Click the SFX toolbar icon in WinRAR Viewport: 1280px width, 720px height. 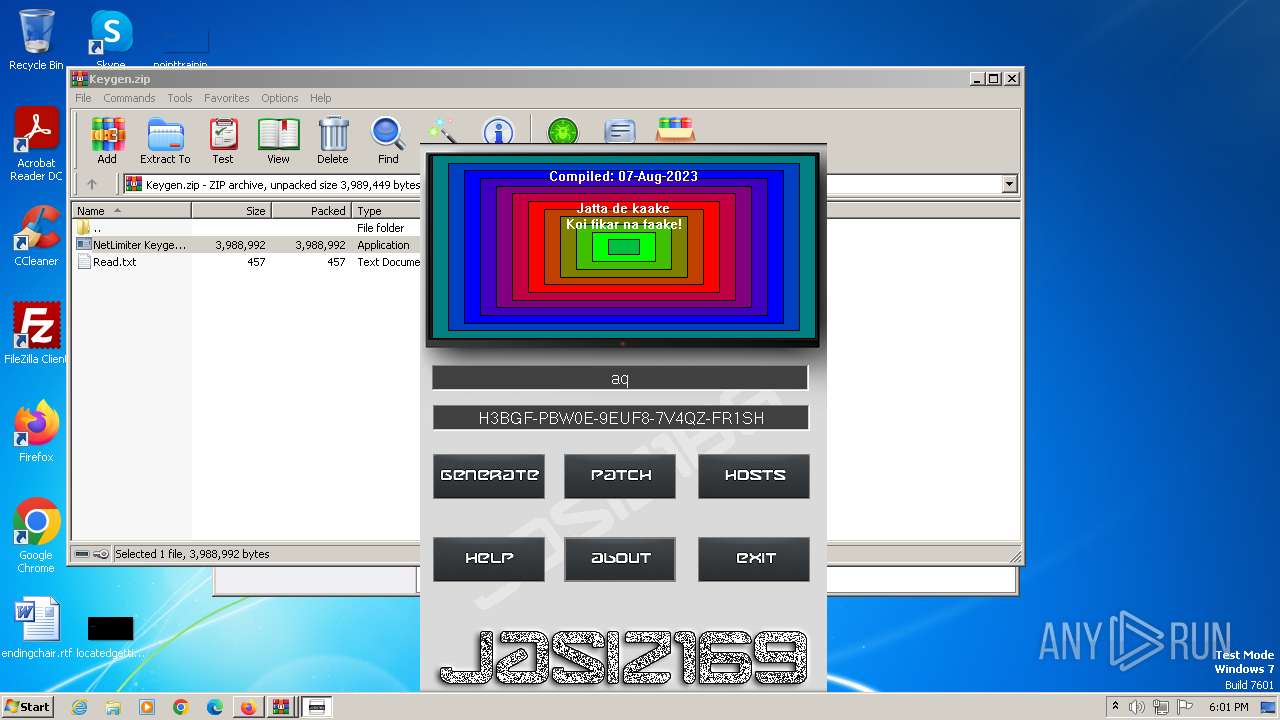point(676,132)
